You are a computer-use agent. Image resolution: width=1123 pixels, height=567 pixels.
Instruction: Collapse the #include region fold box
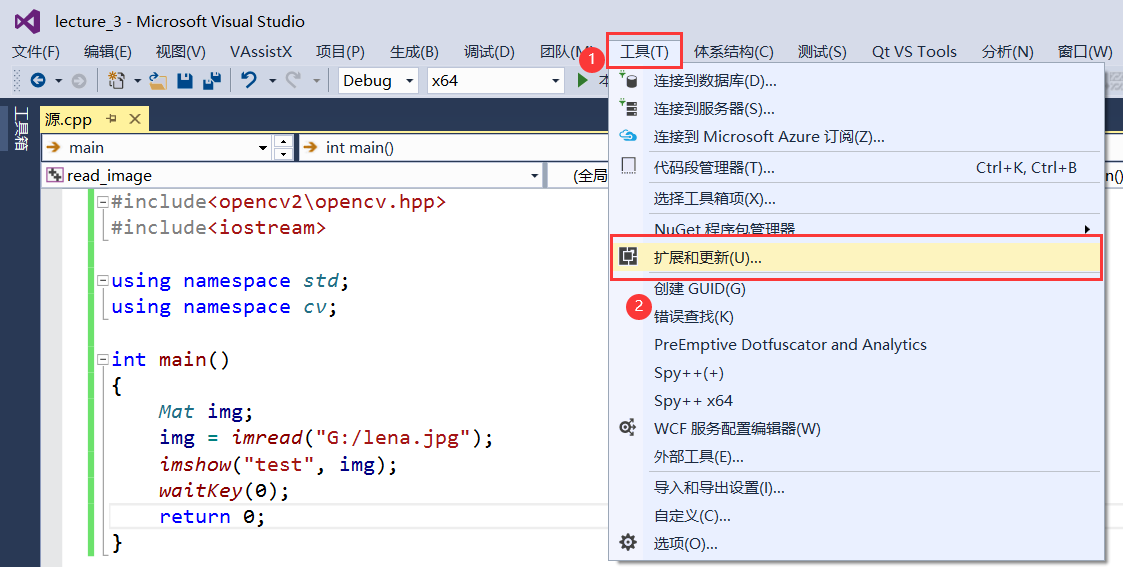[102, 202]
